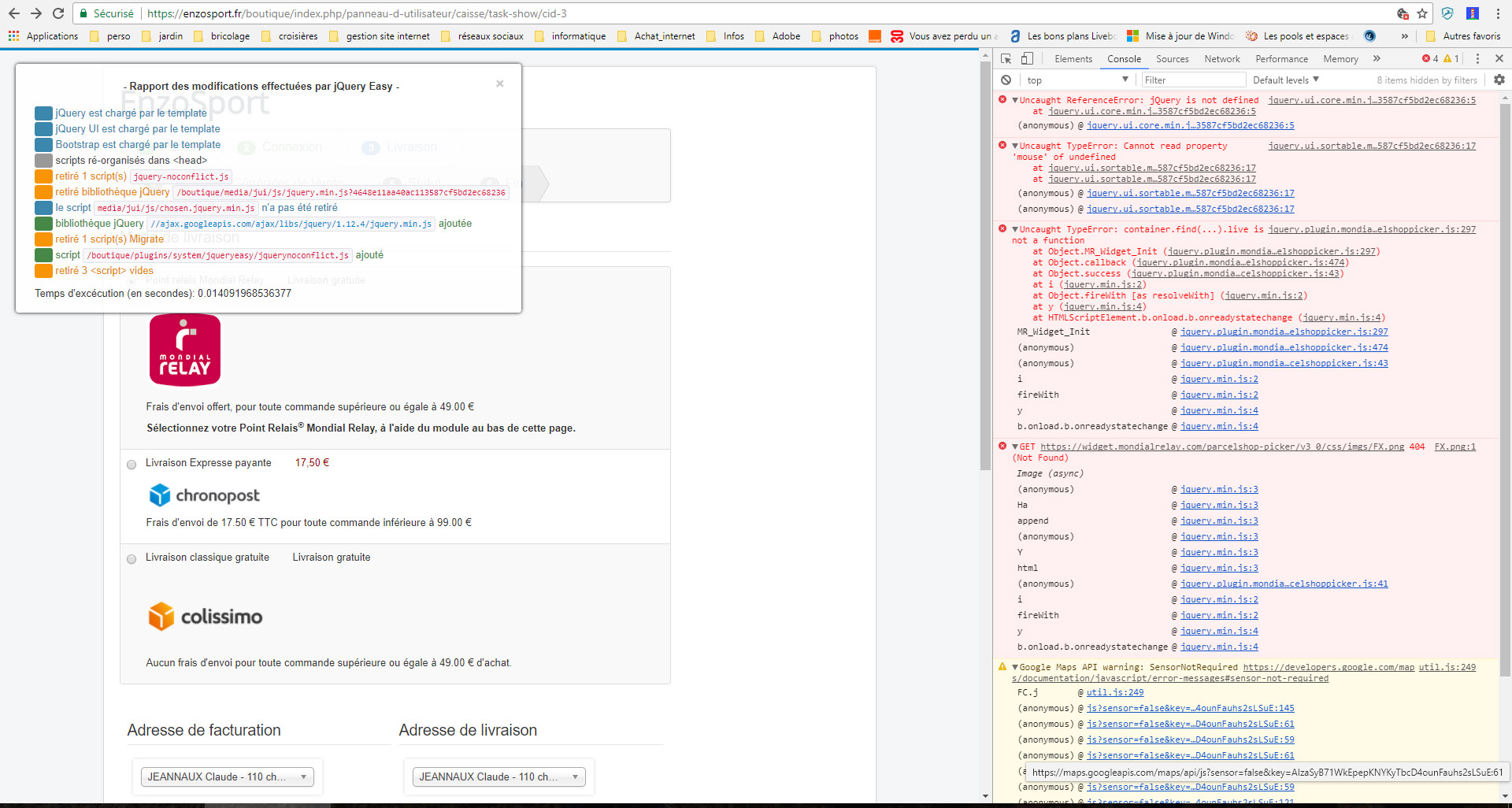This screenshot has width=1512, height=808.
Task: Switch to the Network tab
Action: (1221, 59)
